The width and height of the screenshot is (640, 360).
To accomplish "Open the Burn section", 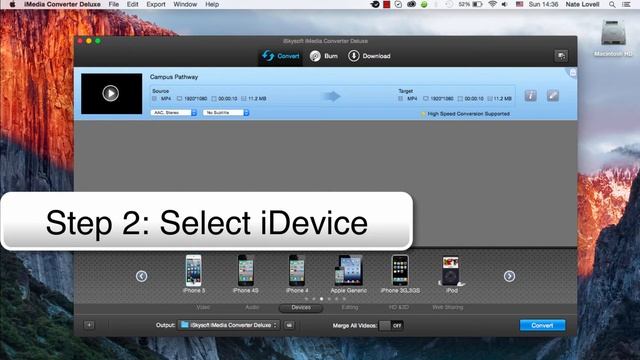I will 324,56.
